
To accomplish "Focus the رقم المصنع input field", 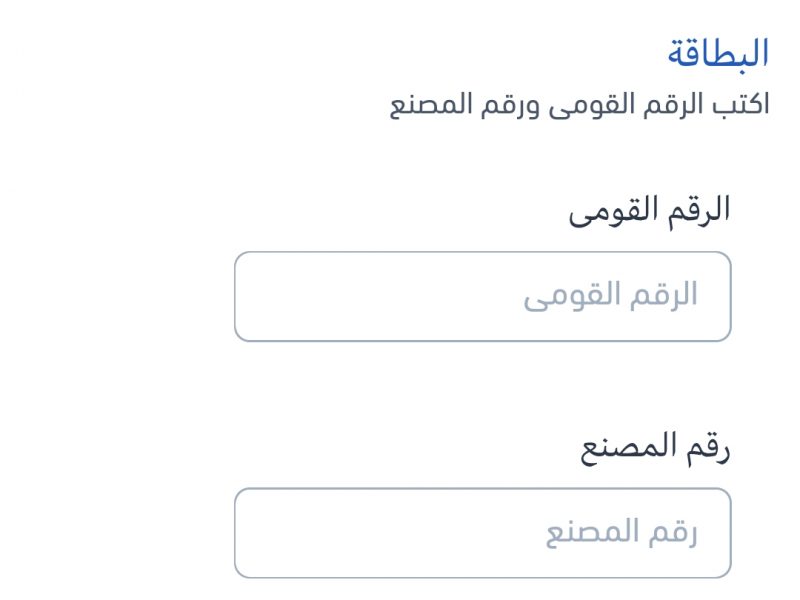I will click(x=483, y=533).
